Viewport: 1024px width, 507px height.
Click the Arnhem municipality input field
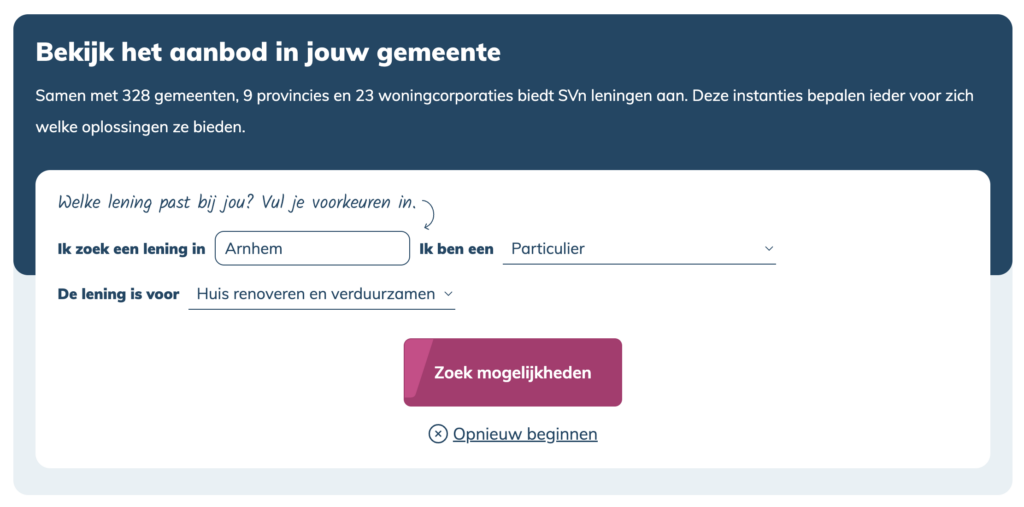click(x=312, y=248)
